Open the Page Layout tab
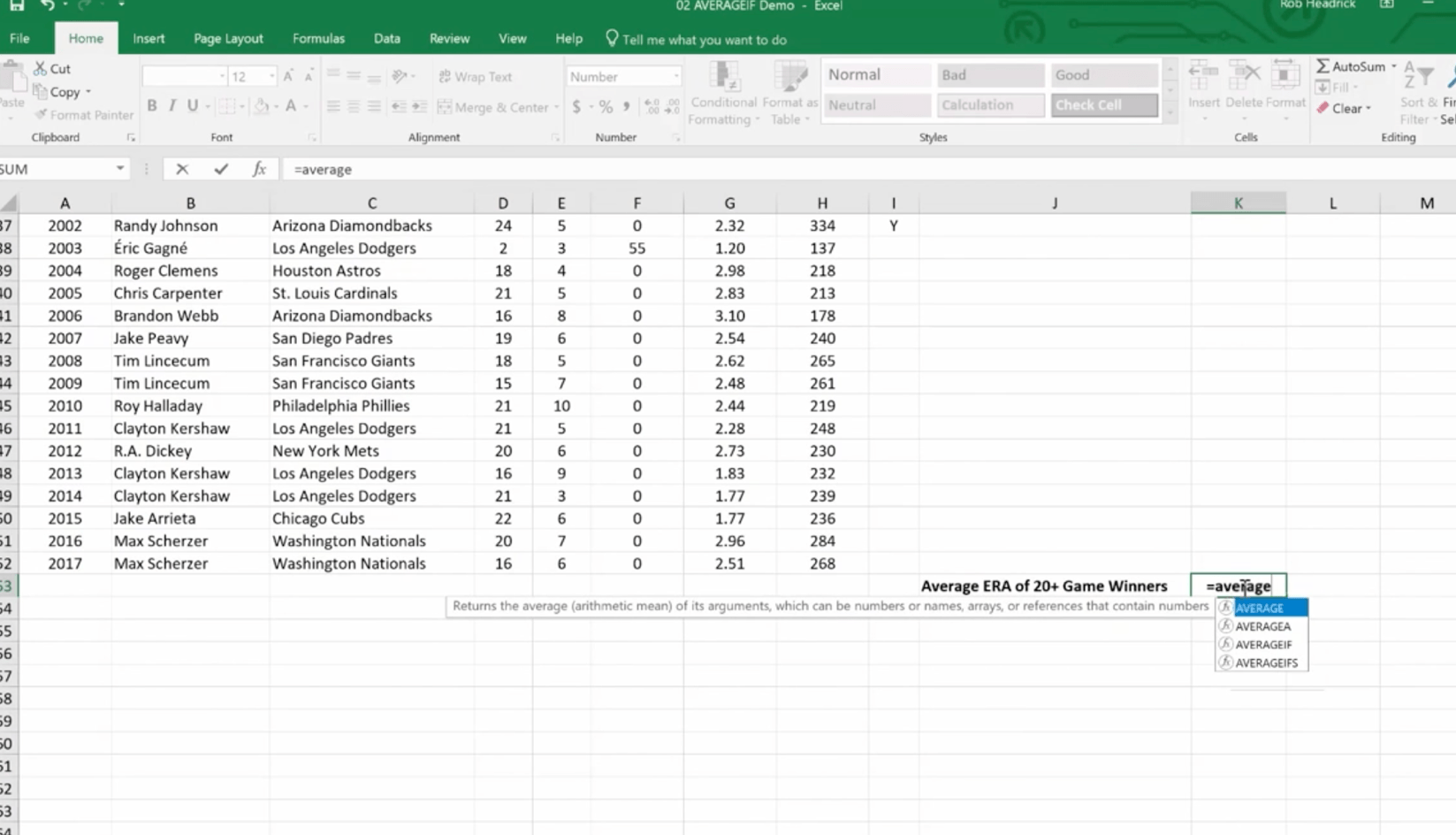The height and width of the screenshot is (835, 1456). 228,39
